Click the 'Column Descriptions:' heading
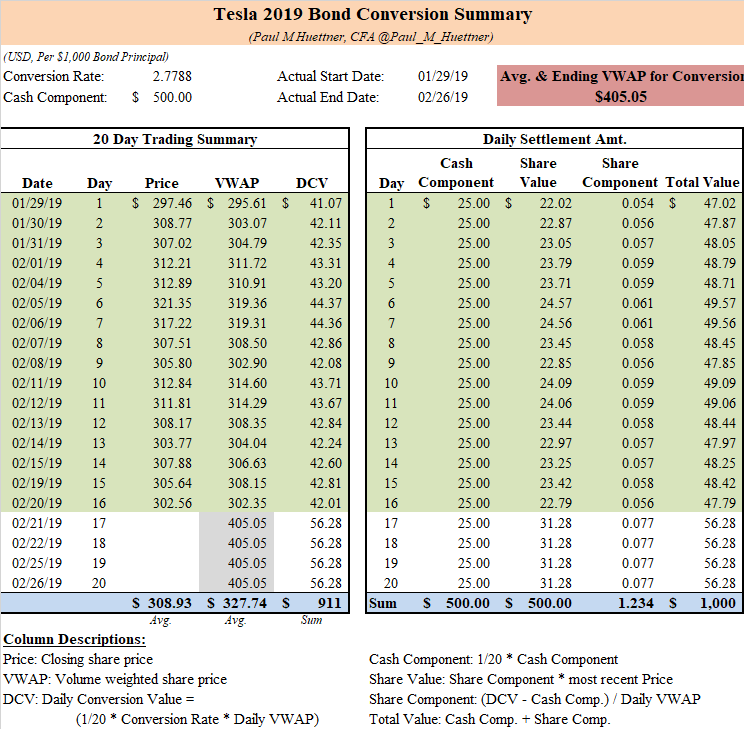 74,639
